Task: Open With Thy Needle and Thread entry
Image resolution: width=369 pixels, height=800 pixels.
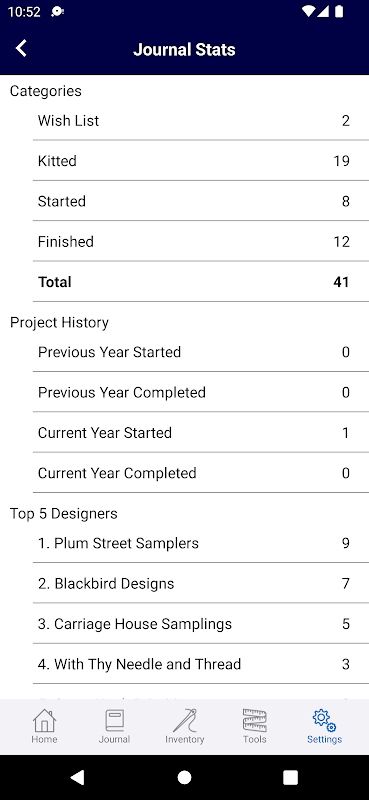Action: tap(201, 664)
